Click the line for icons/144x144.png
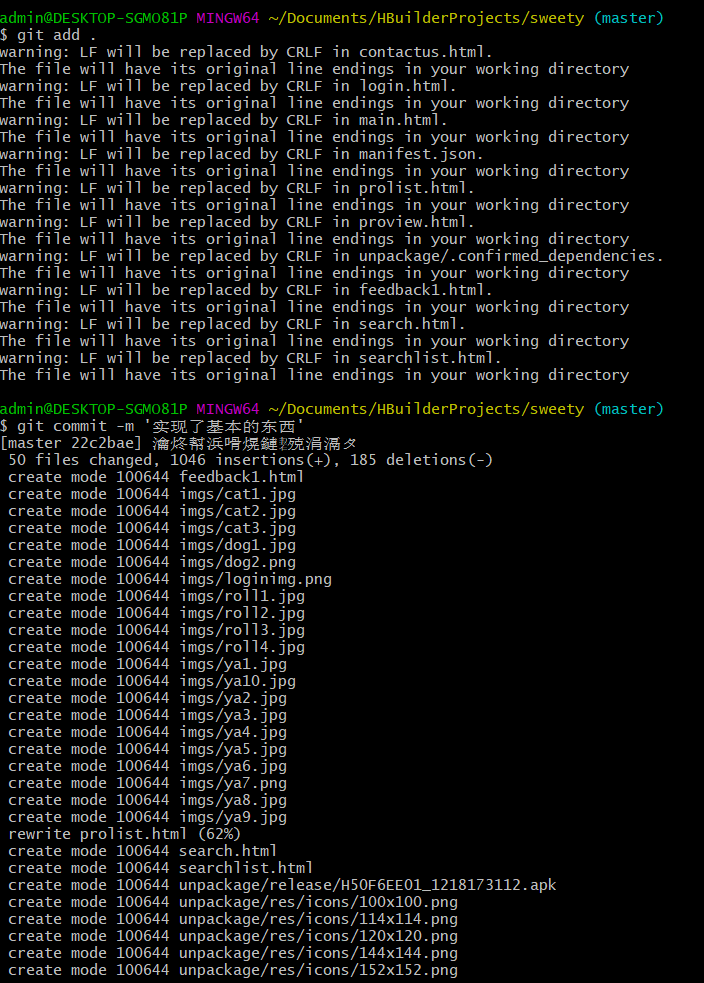This screenshot has width=704, height=983. tap(233, 952)
